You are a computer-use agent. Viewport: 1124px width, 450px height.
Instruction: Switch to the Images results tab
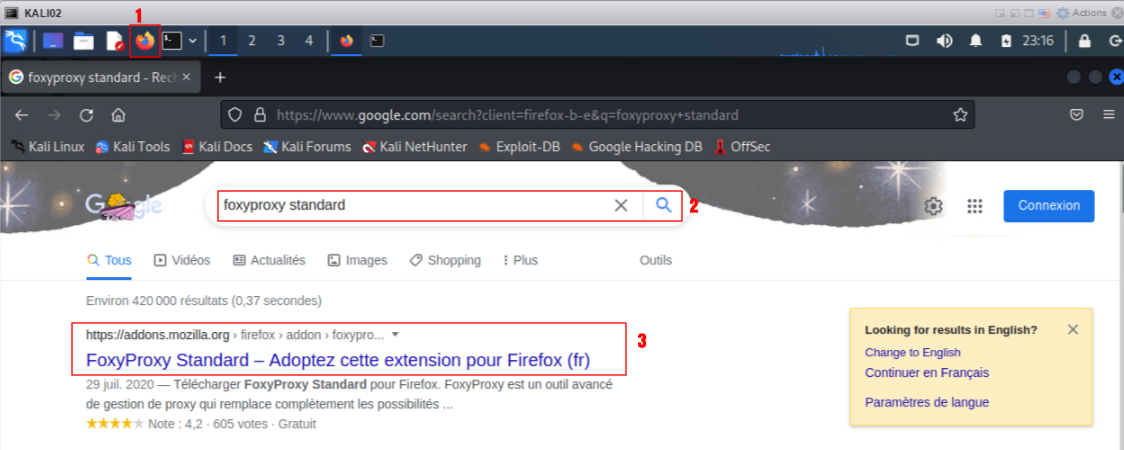[357, 260]
